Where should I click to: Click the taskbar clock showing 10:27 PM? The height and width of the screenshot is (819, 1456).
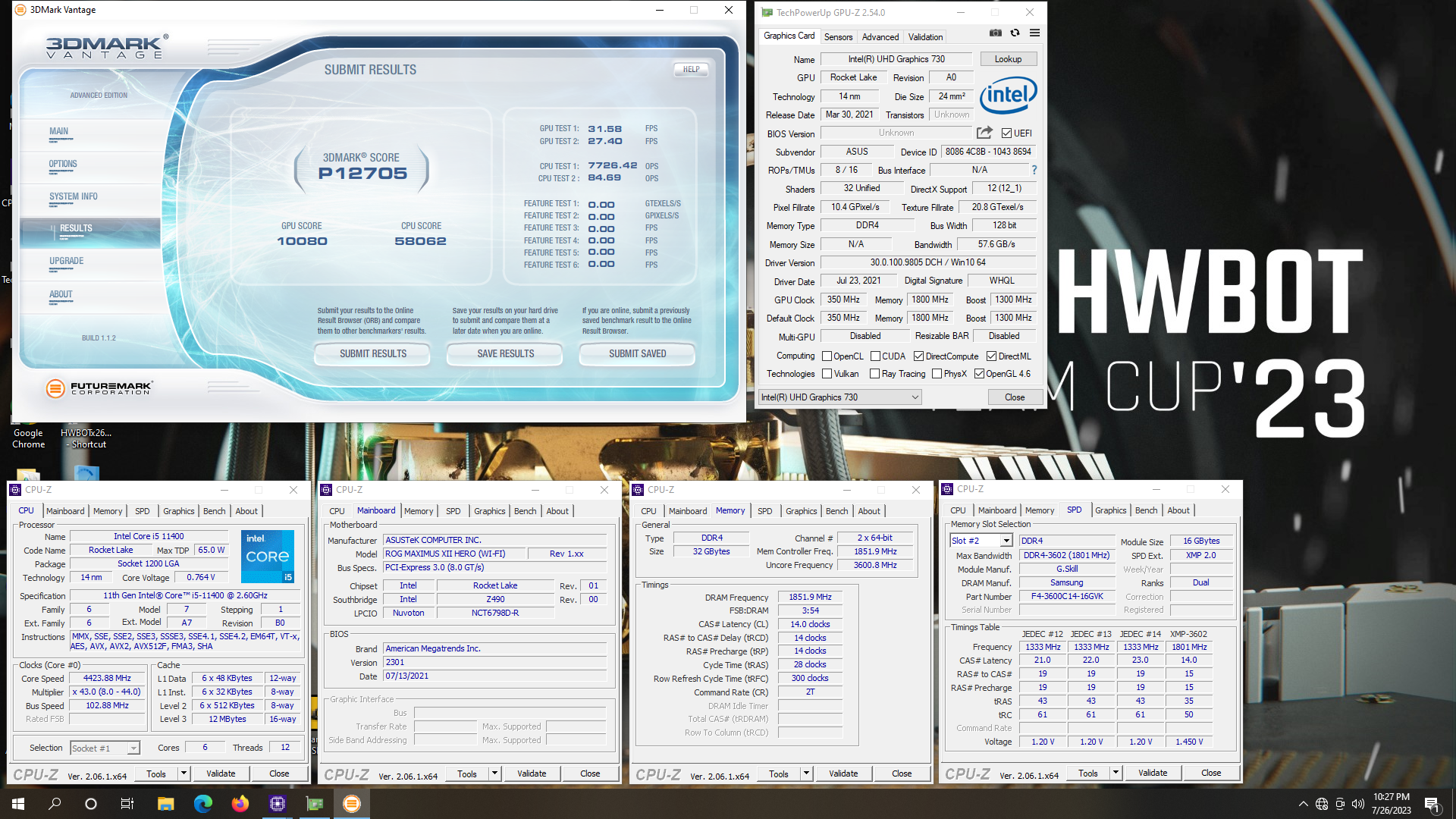coord(1392,804)
